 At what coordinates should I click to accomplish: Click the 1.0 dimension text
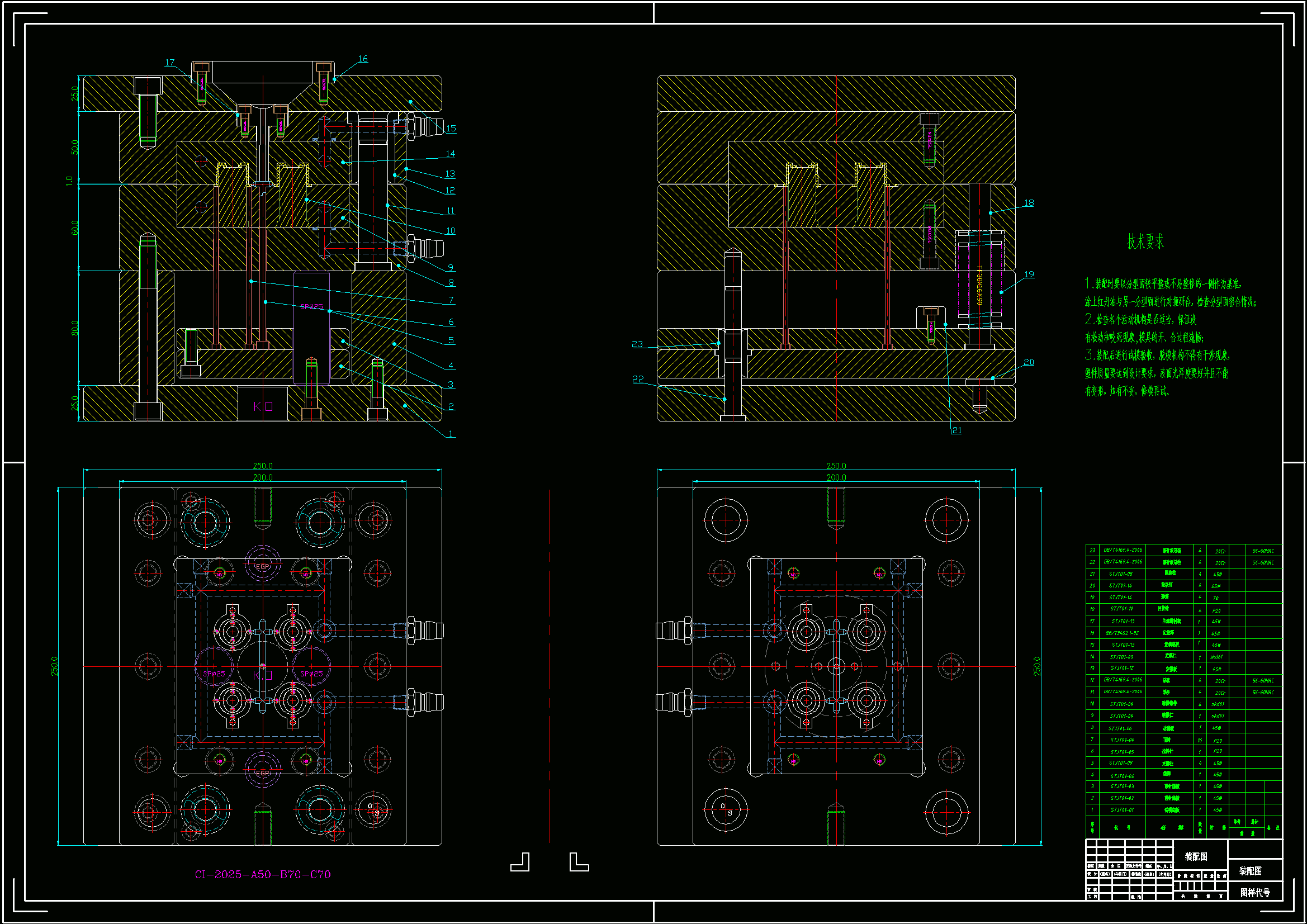pos(69,181)
